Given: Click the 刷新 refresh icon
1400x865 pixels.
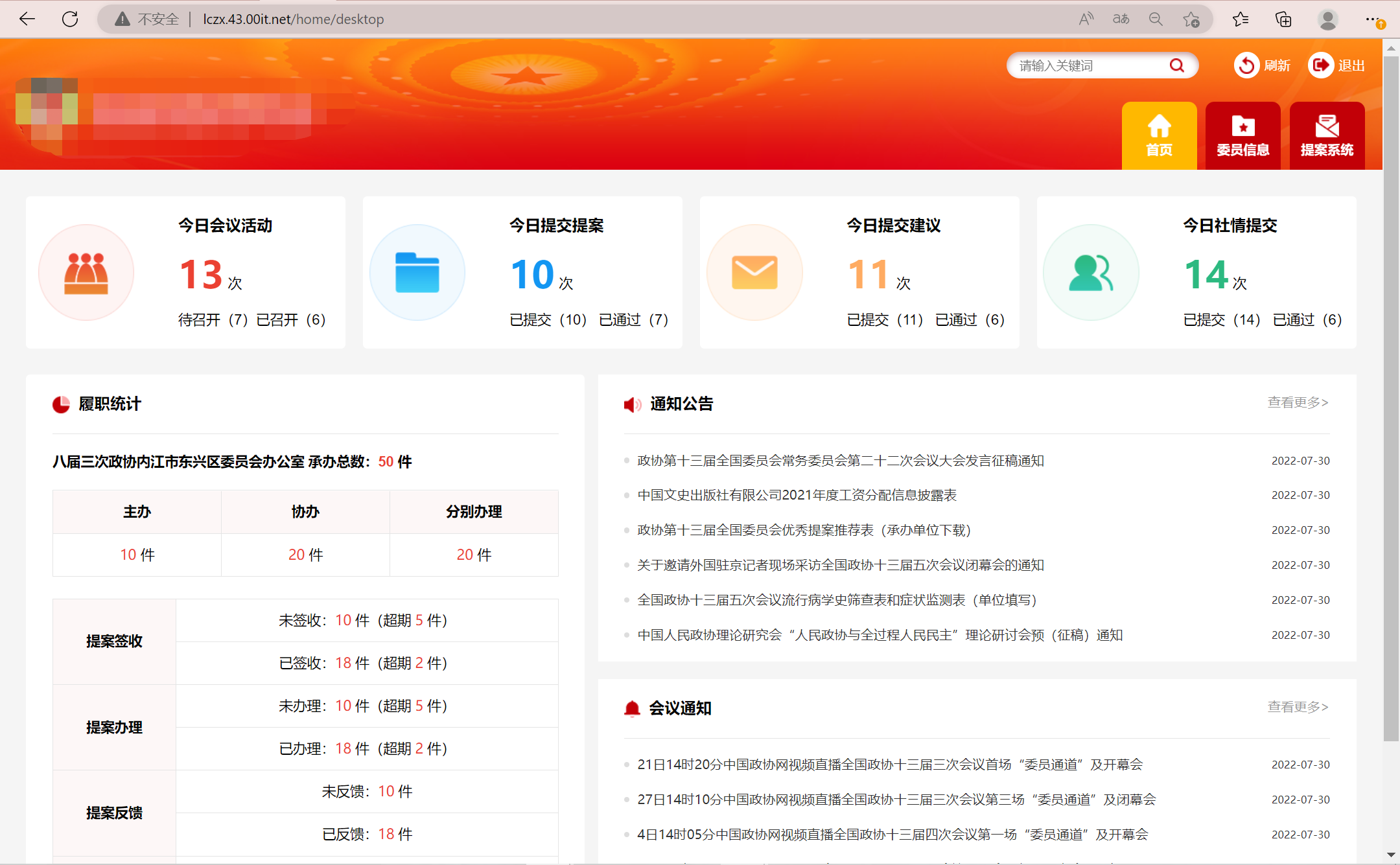Looking at the screenshot, I should click(x=1246, y=65).
